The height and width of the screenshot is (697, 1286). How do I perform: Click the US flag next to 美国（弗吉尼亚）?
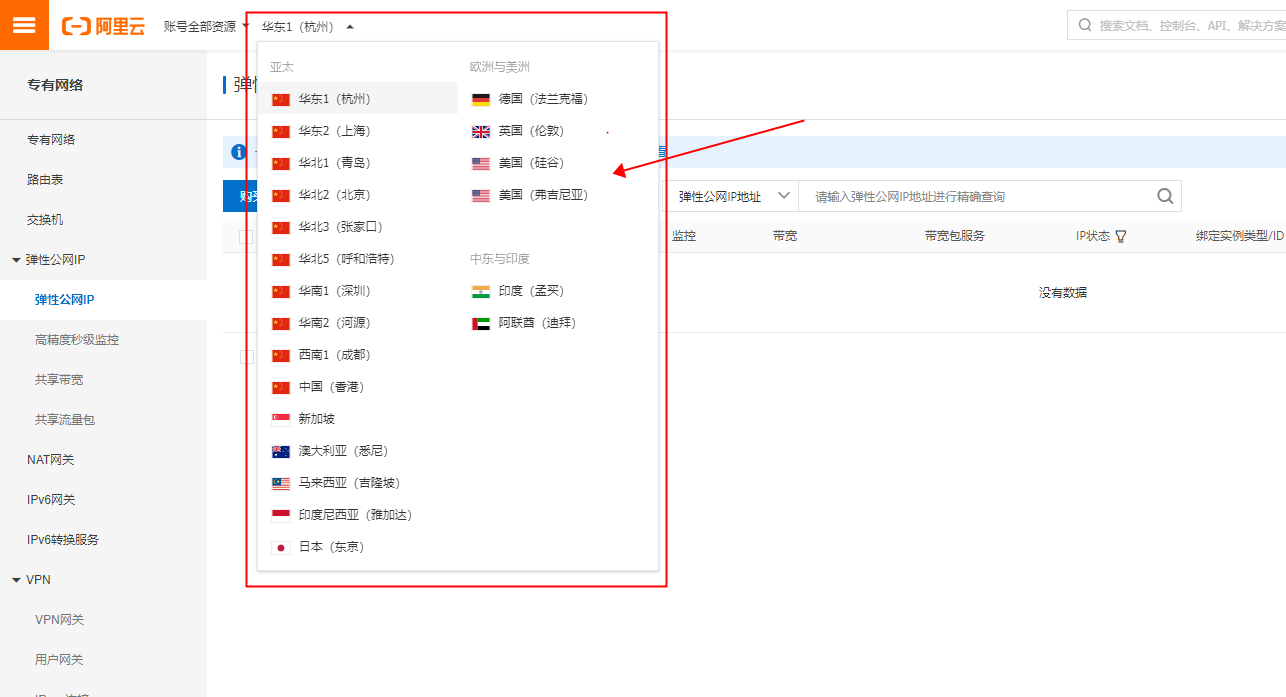click(481, 195)
